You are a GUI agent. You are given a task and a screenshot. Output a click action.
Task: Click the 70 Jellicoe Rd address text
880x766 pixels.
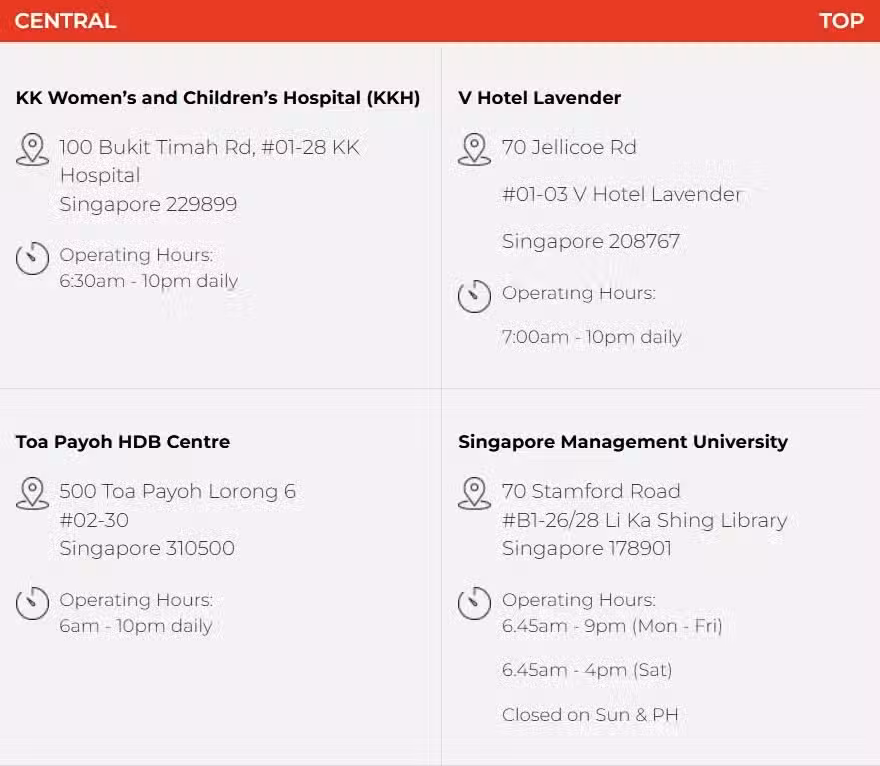[x=569, y=147]
